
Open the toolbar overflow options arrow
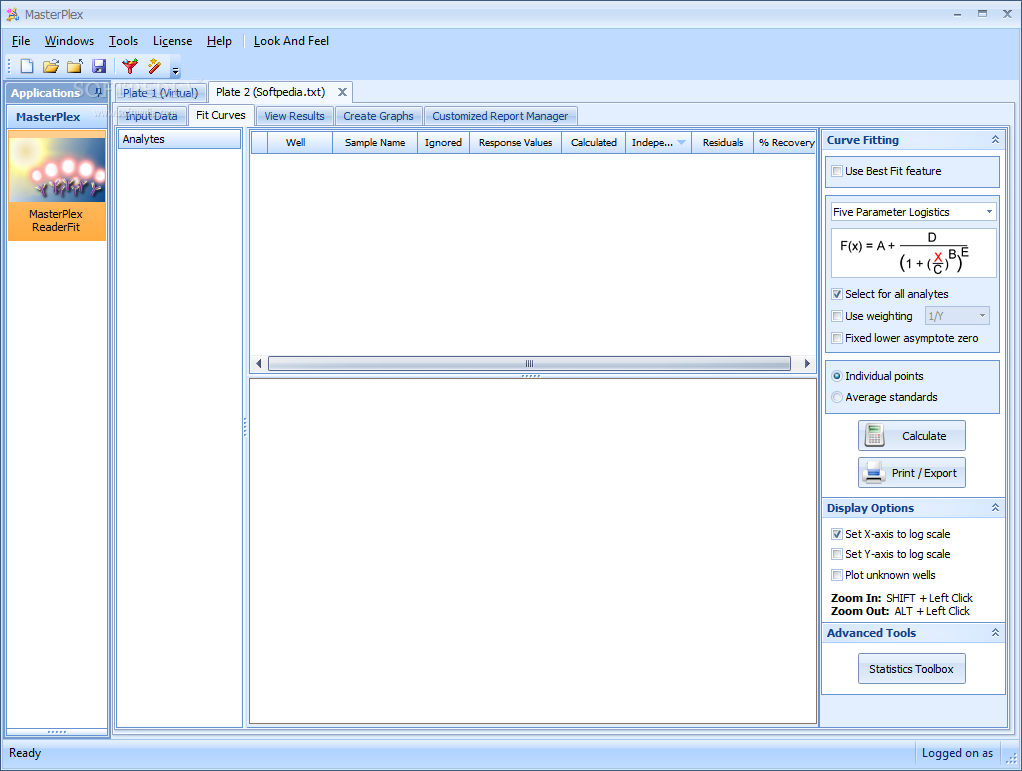[175, 70]
